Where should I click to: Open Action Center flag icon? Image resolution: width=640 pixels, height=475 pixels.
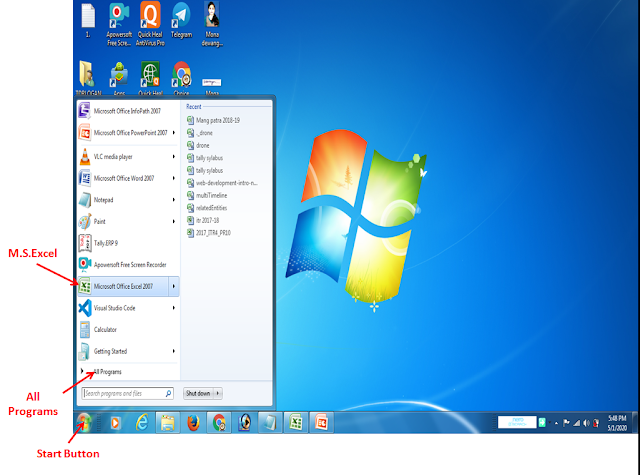tap(566, 423)
